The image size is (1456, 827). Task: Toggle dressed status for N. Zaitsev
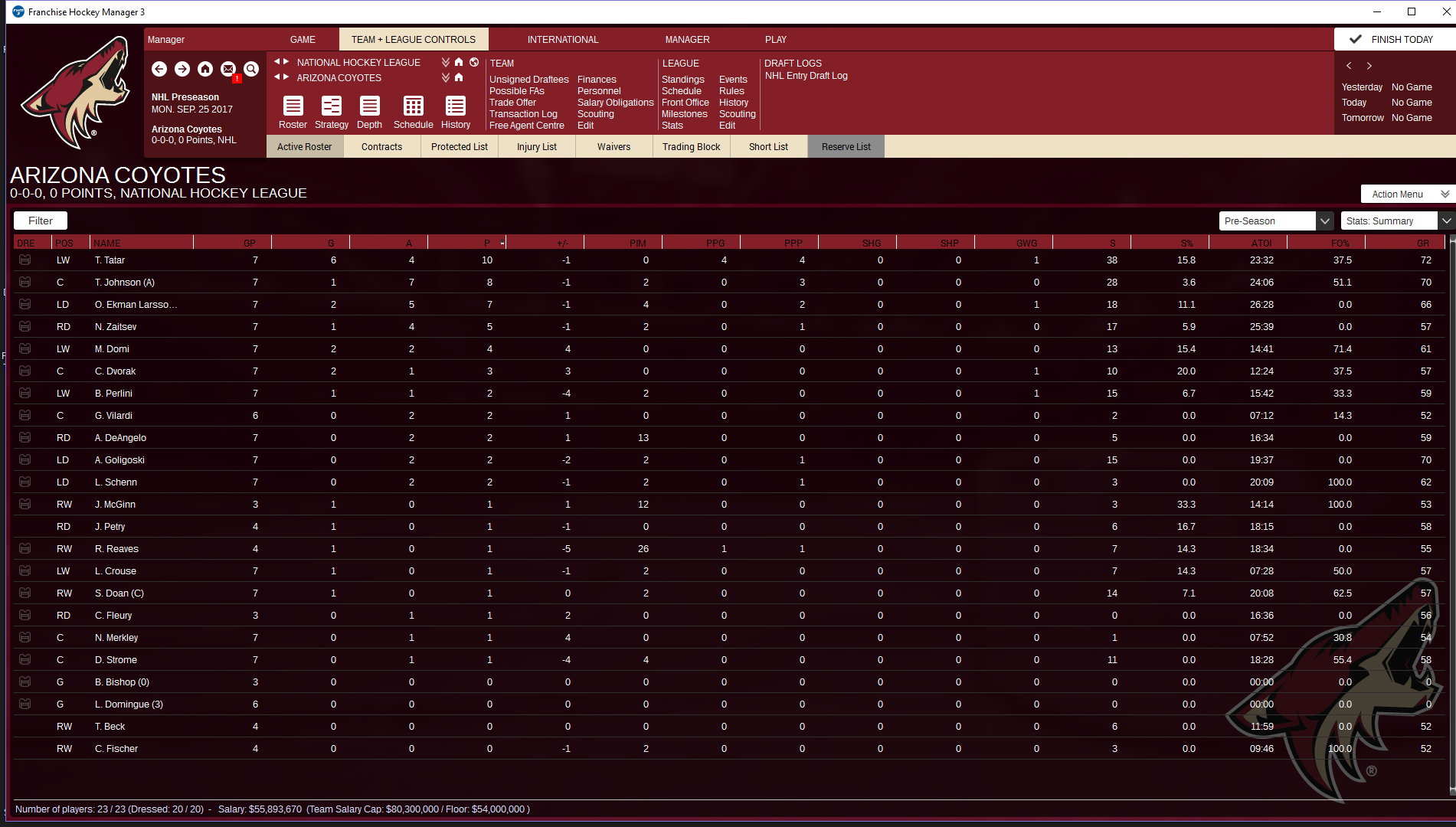[x=25, y=327]
